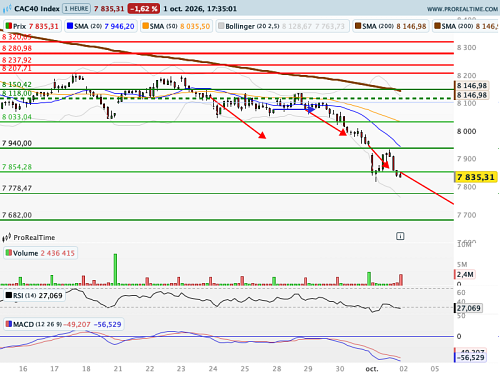Click the support level label 7 940,00
Image resolution: width=500 pixels, height=375 pixels.
point(17,143)
